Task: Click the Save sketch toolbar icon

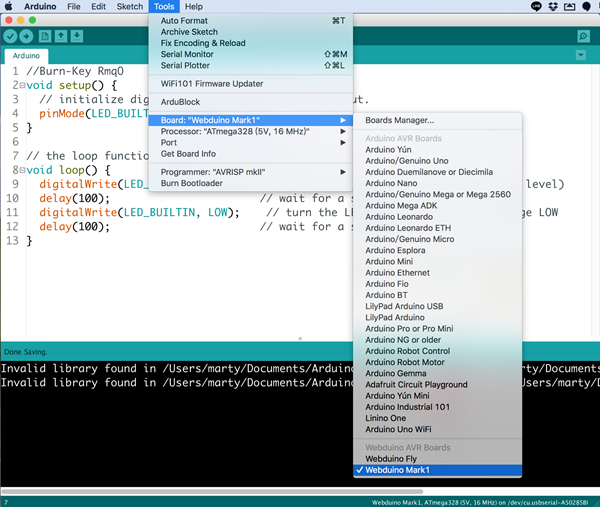Action: point(77,37)
